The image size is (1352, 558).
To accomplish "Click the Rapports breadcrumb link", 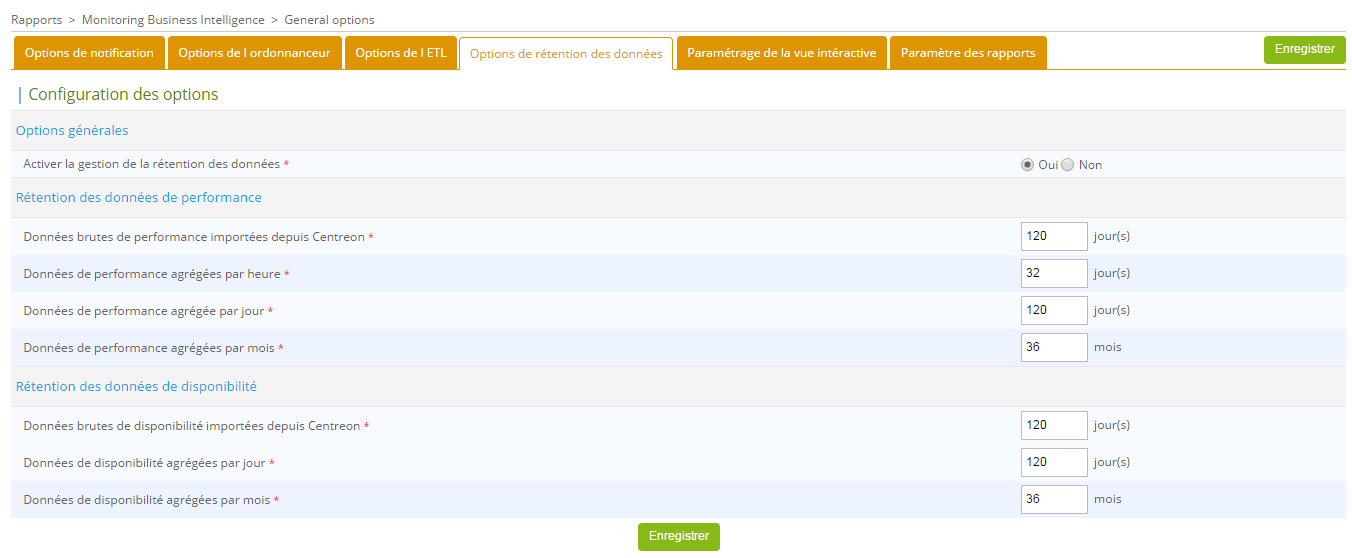I will tap(36, 20).
